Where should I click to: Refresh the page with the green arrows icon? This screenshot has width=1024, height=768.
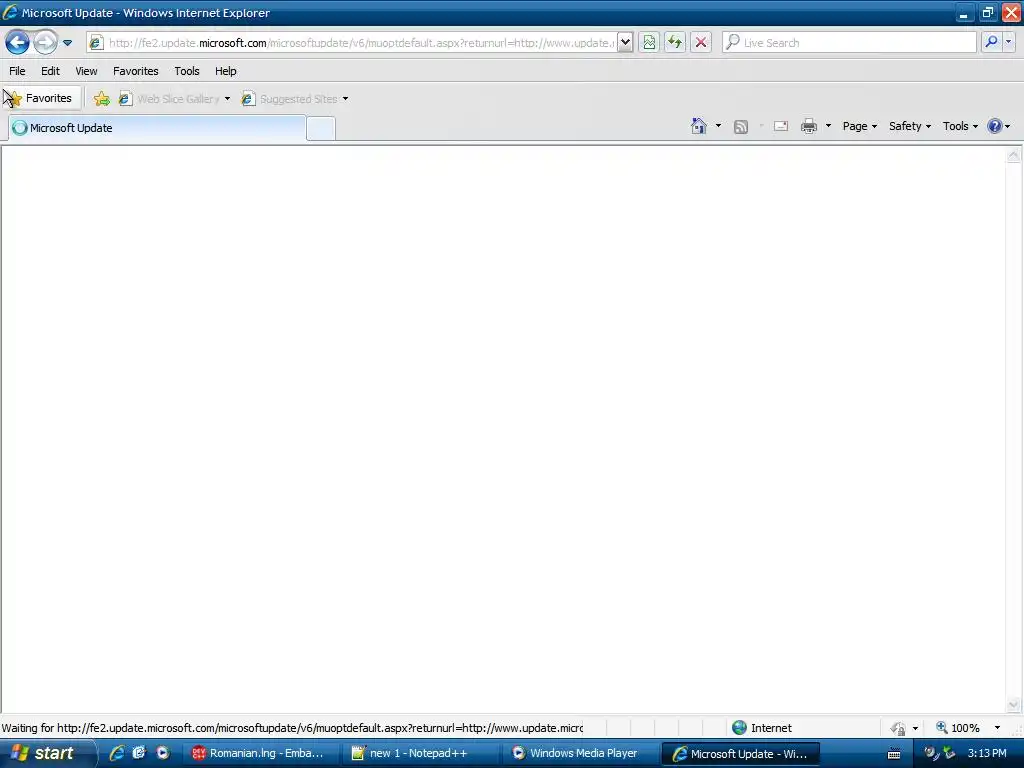[x=675, y=43]
